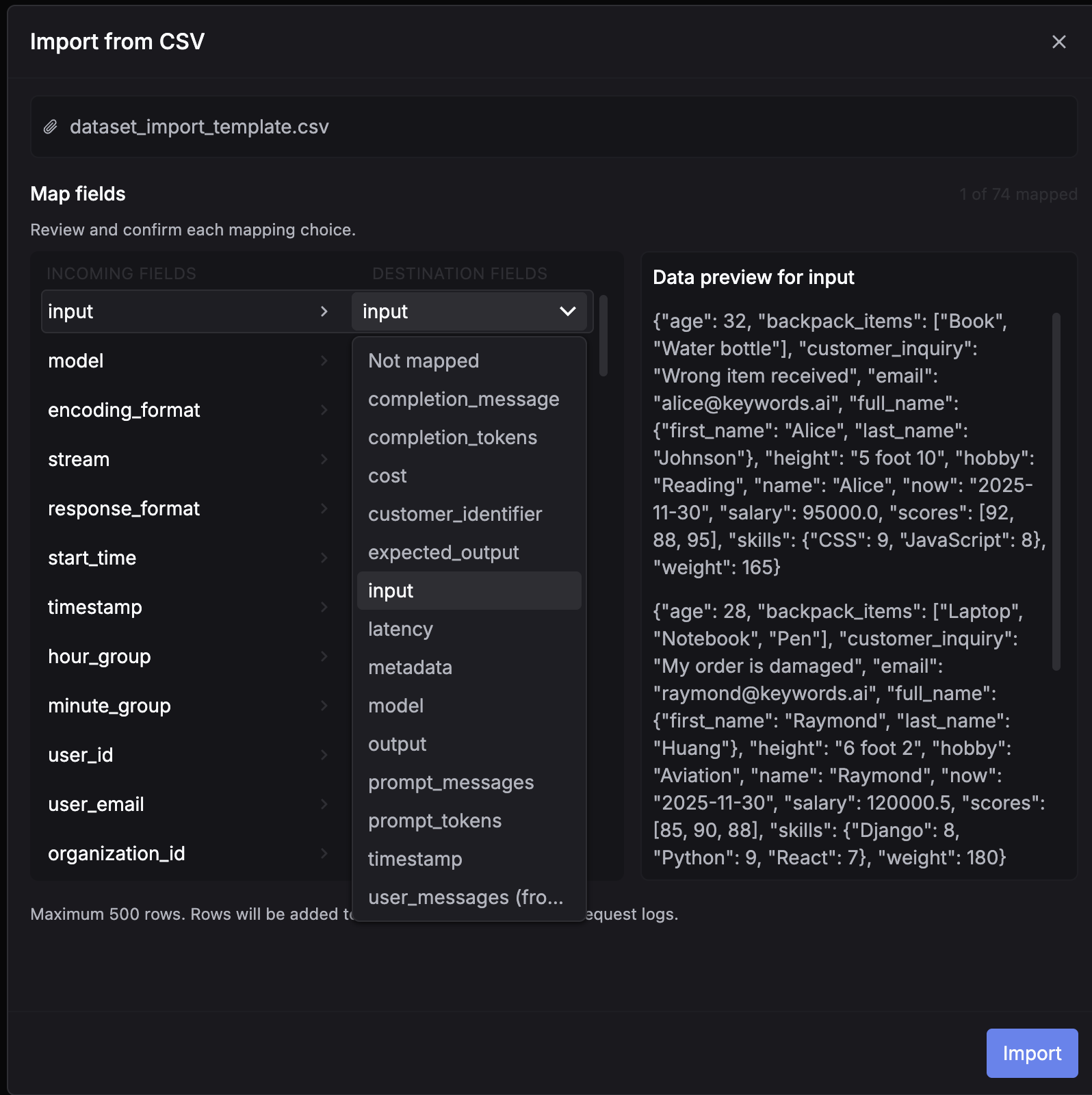
Task: Click the chevron arrow in the stream row
Action: tap(324, 459)
